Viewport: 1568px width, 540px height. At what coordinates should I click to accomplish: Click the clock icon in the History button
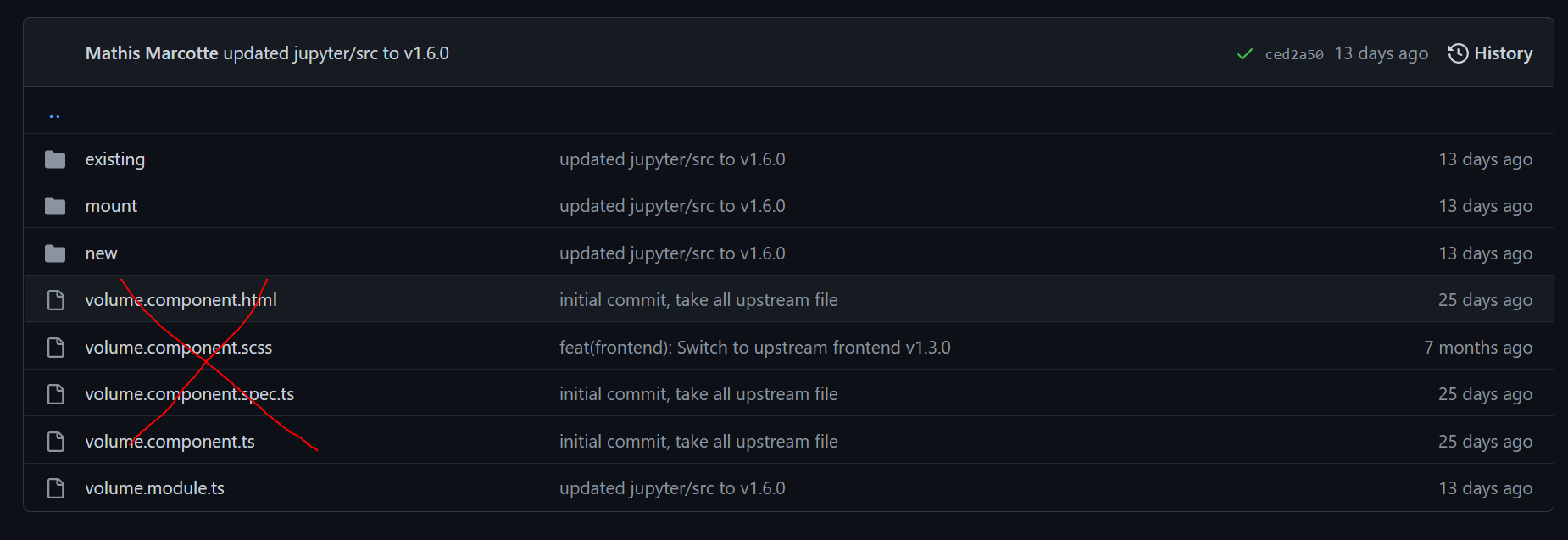pyautogui.click(x=1458, y=53)
